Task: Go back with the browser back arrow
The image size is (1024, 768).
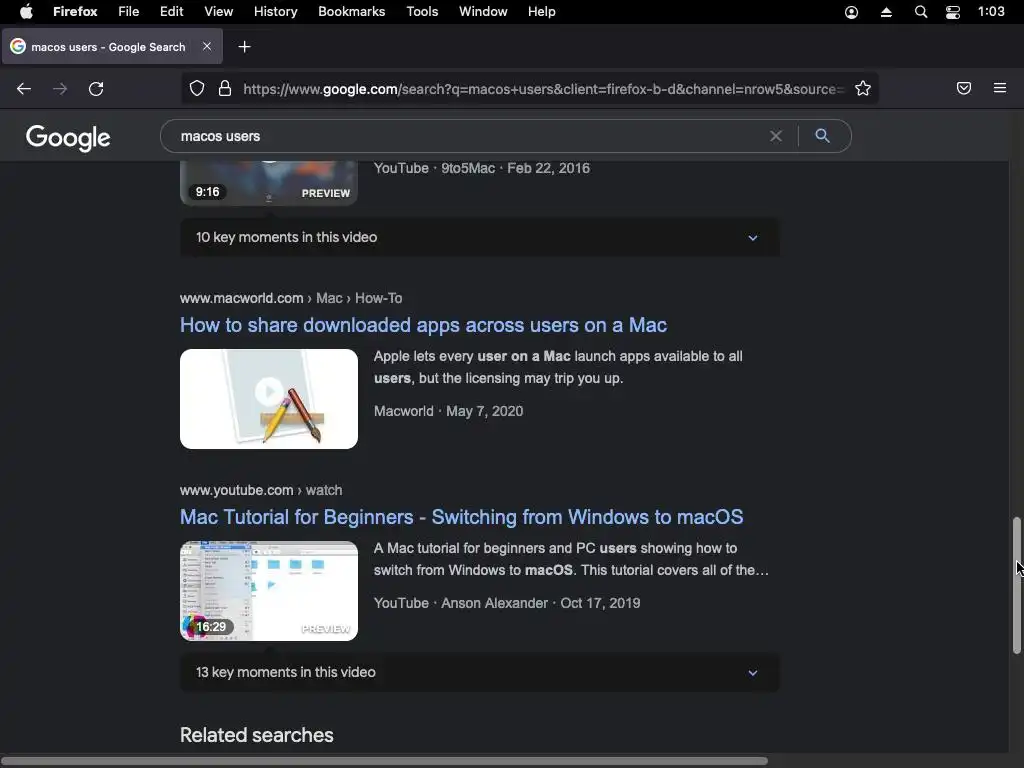Action: (24, 89)
